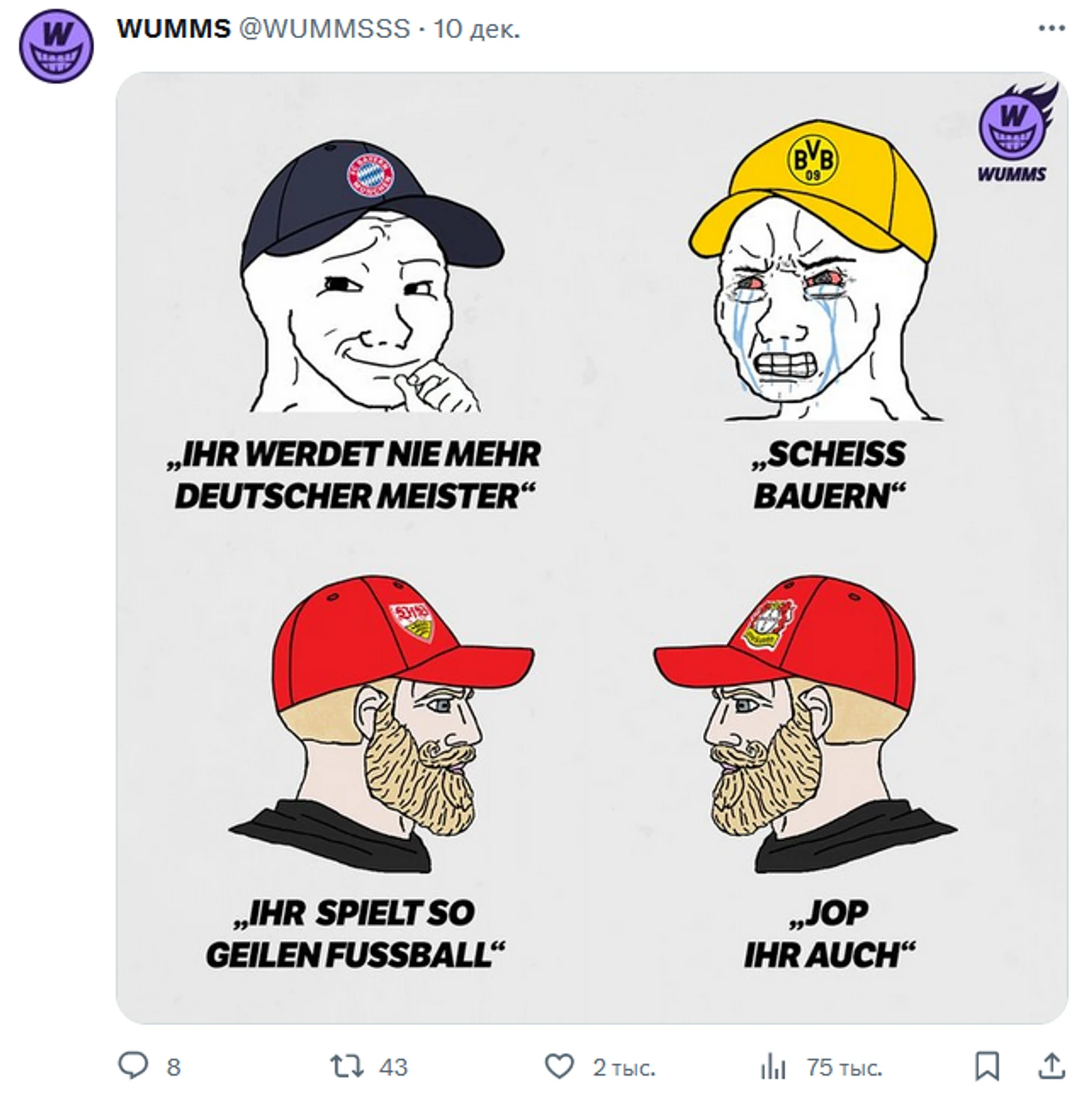Open the tweet date 10 дек.
Viewport: 1092px width, 1096px height.
point(476,29)
